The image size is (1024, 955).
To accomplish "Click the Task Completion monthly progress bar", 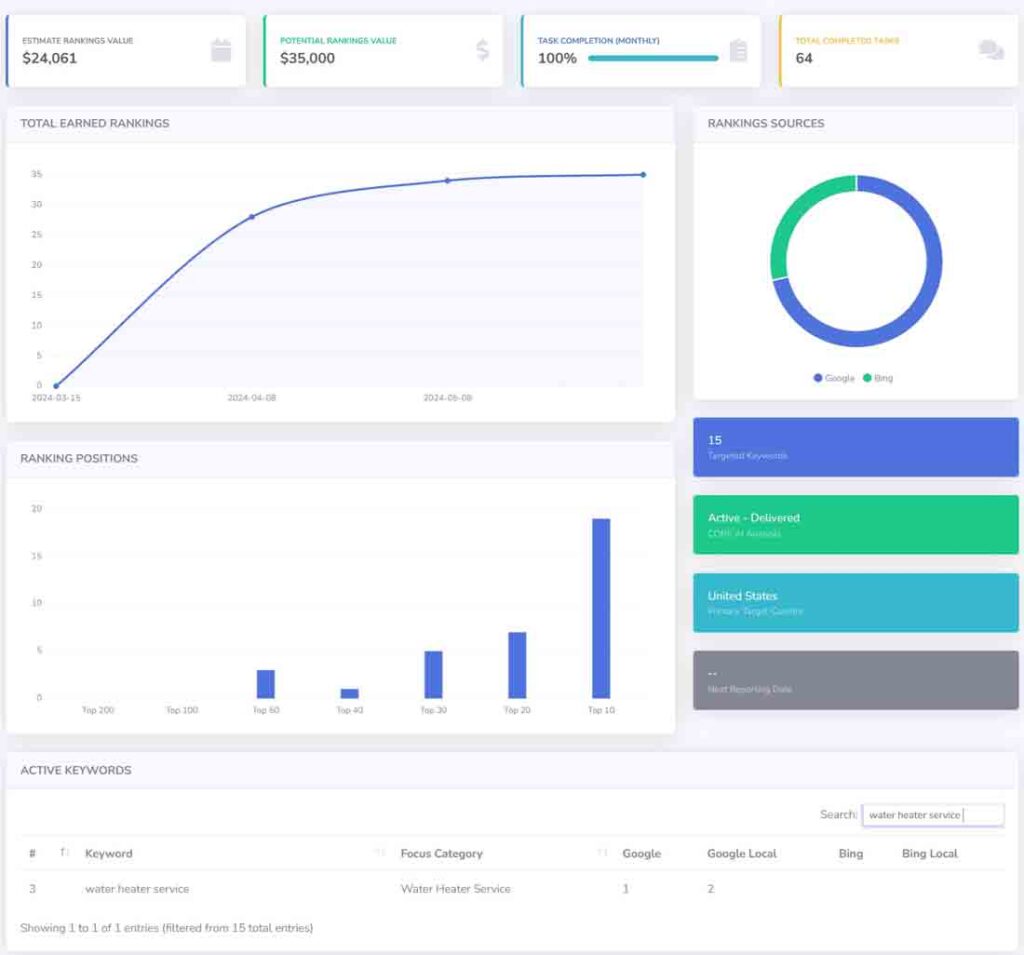I will (x=653, y=58).
